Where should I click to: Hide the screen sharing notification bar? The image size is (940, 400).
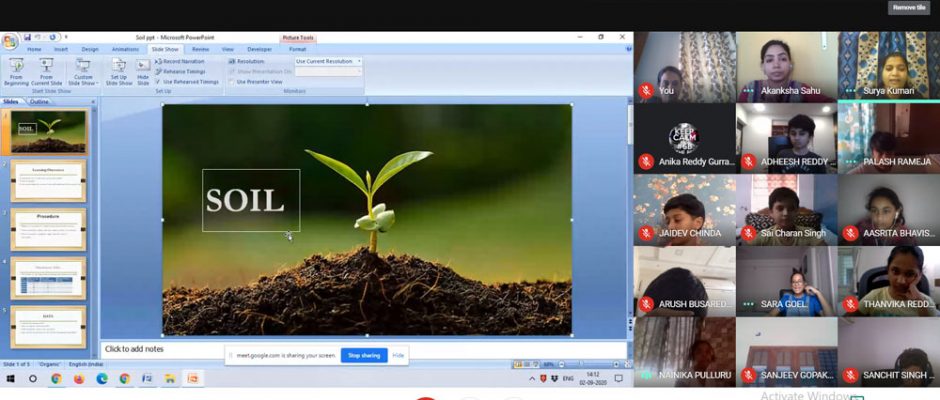pos(398,355)
